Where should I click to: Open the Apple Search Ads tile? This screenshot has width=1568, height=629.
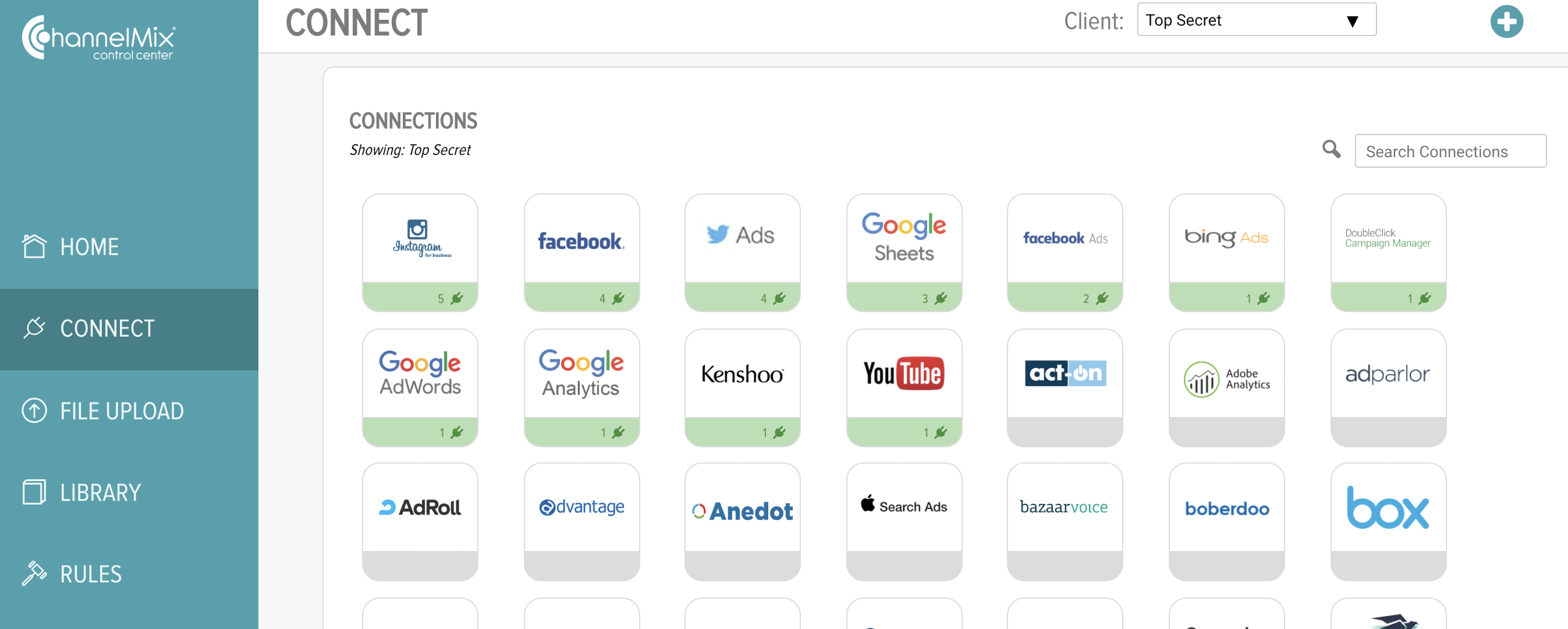(904, 522)
